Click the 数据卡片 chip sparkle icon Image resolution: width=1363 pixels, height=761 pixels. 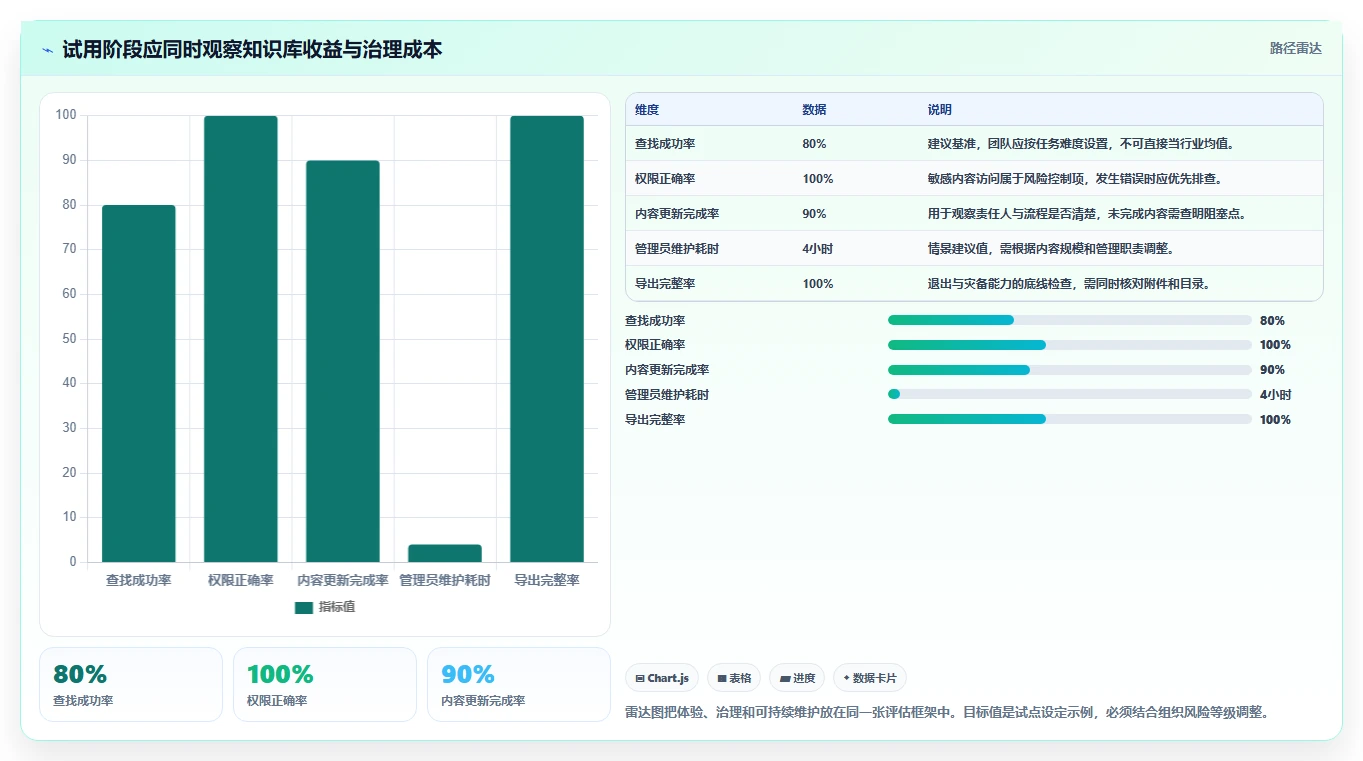pos(846,678)
